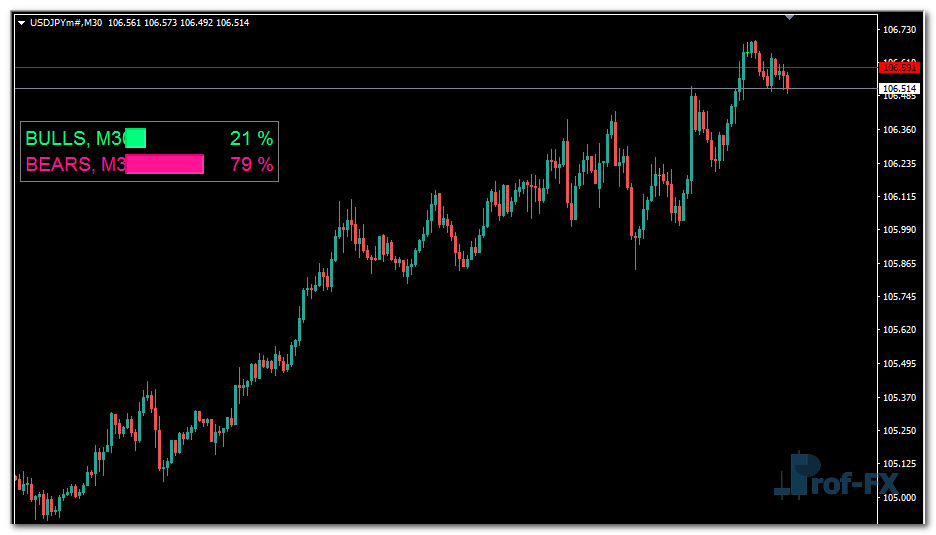Click the 21 % bulls percentage value

coord(250,139)
